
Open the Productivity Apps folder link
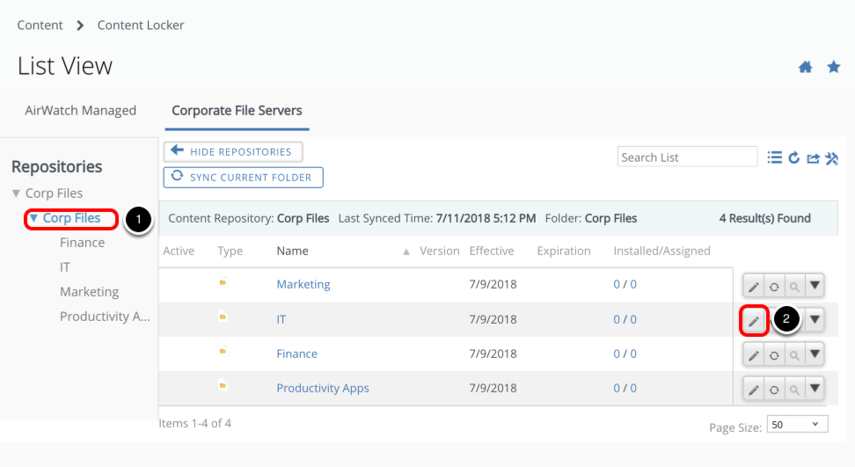coord(322,388)
